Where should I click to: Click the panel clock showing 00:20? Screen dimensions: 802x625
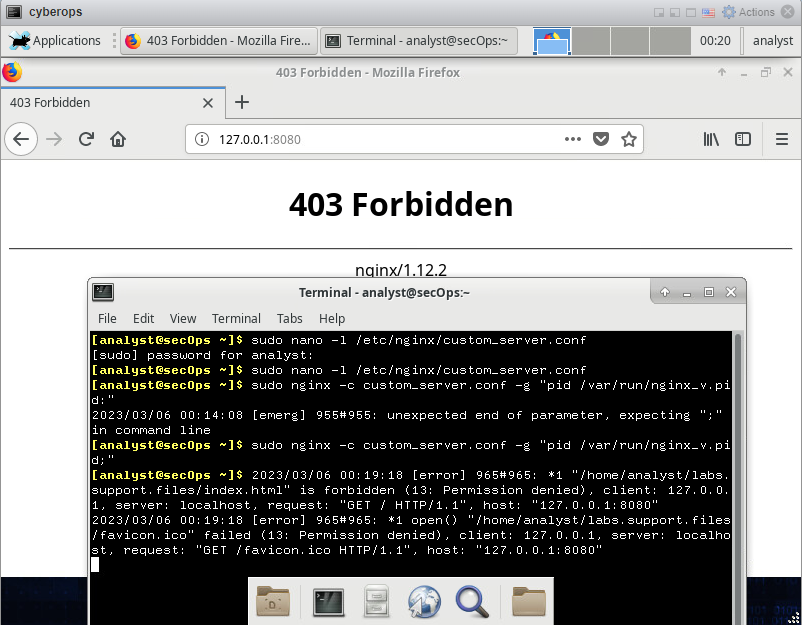pos(715,40)
